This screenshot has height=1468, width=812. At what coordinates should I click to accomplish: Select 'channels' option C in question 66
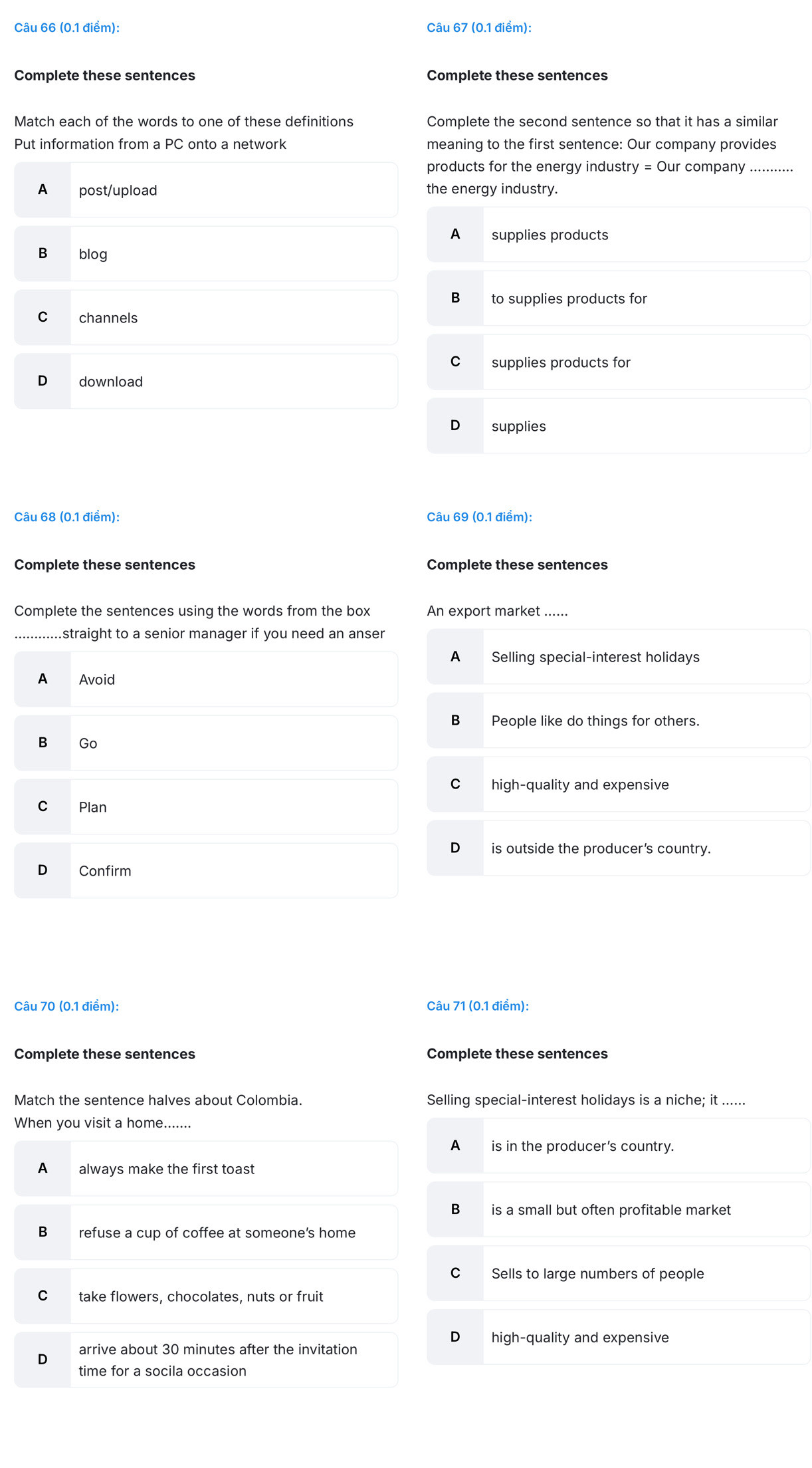(x=206, y=318)
